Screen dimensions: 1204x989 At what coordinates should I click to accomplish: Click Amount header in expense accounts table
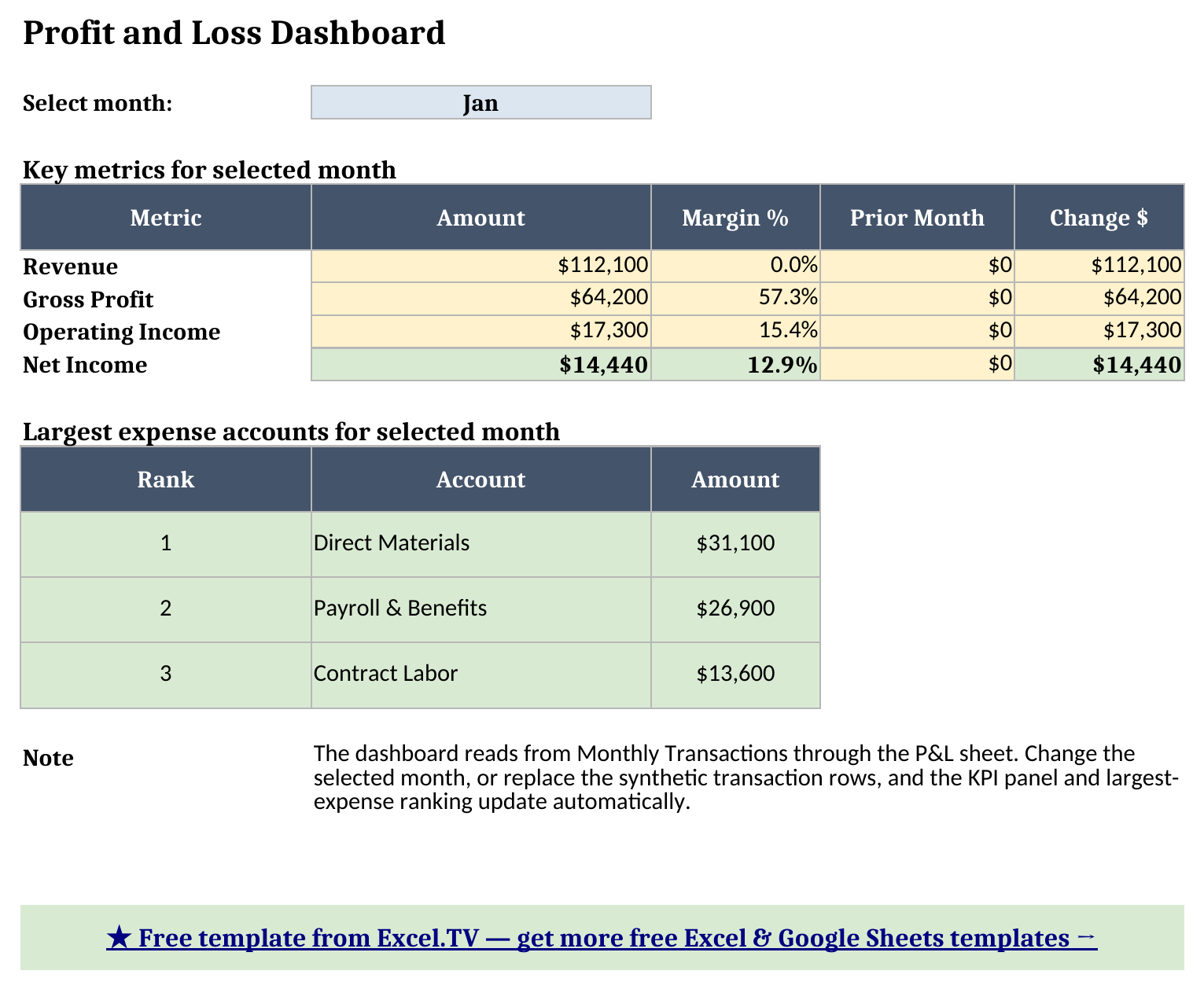pos(735,479)
